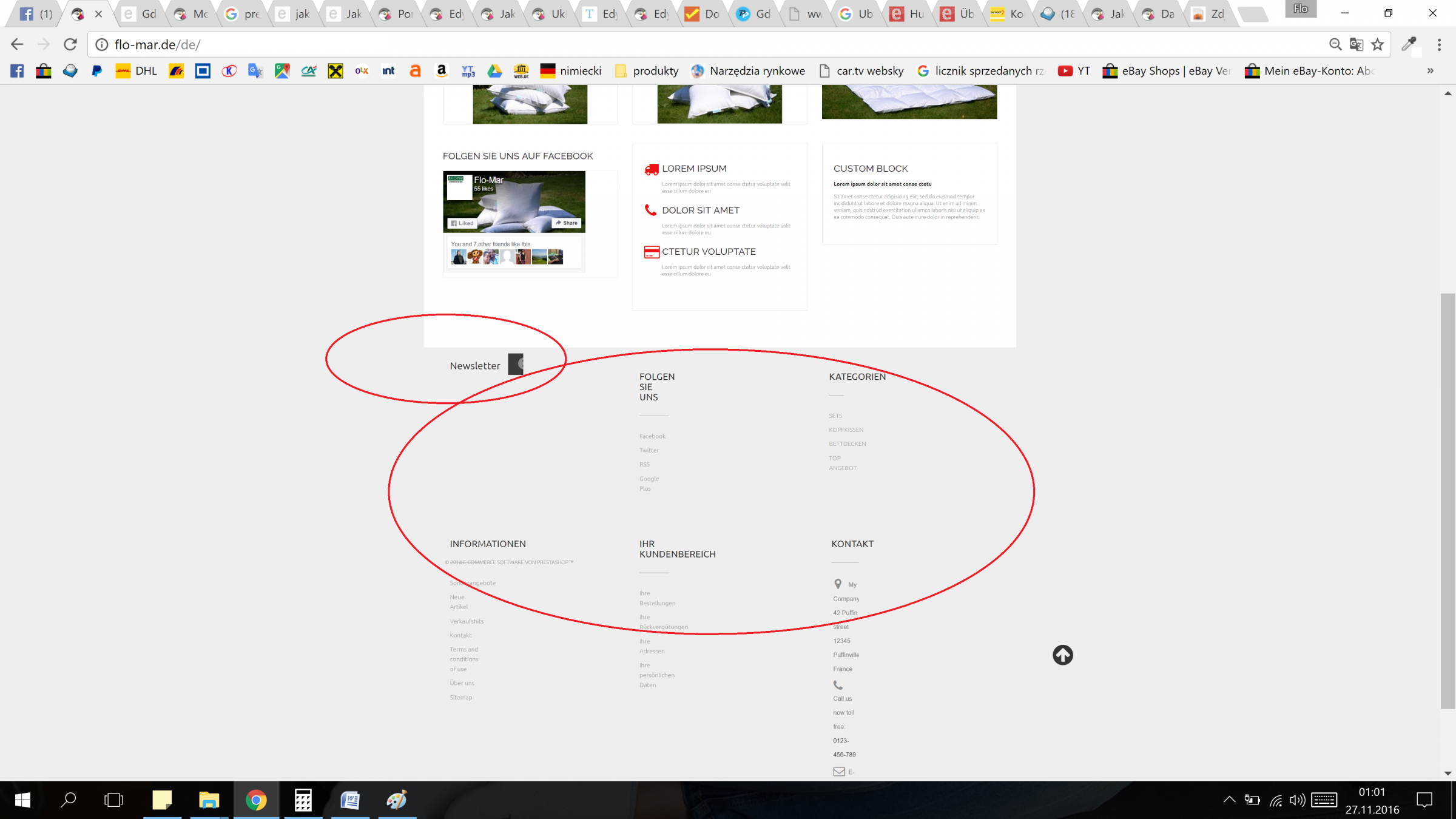Bookmark this page with the star icon
This screenshot has width=1456, height=819.
coord(1378,44)
